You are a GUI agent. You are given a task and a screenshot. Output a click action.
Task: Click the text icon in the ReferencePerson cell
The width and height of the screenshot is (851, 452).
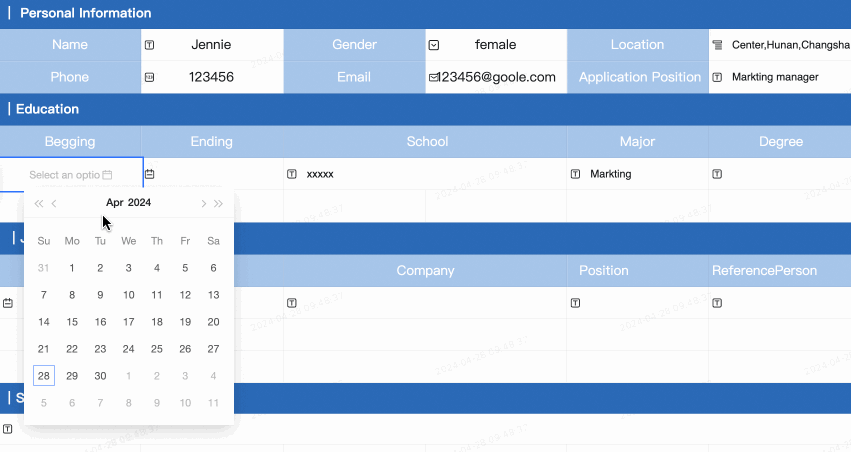(717, 303)
